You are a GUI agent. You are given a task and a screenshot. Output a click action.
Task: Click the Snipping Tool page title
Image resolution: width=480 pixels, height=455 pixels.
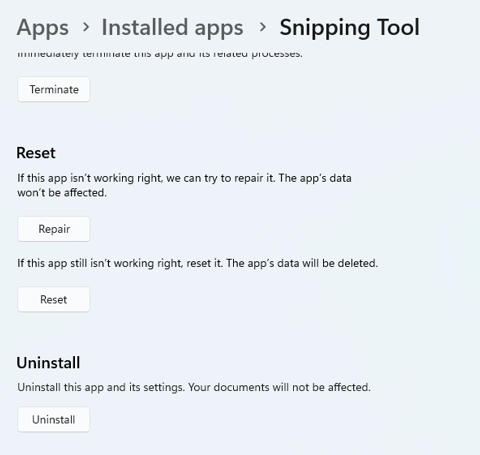tap(350, 28)
